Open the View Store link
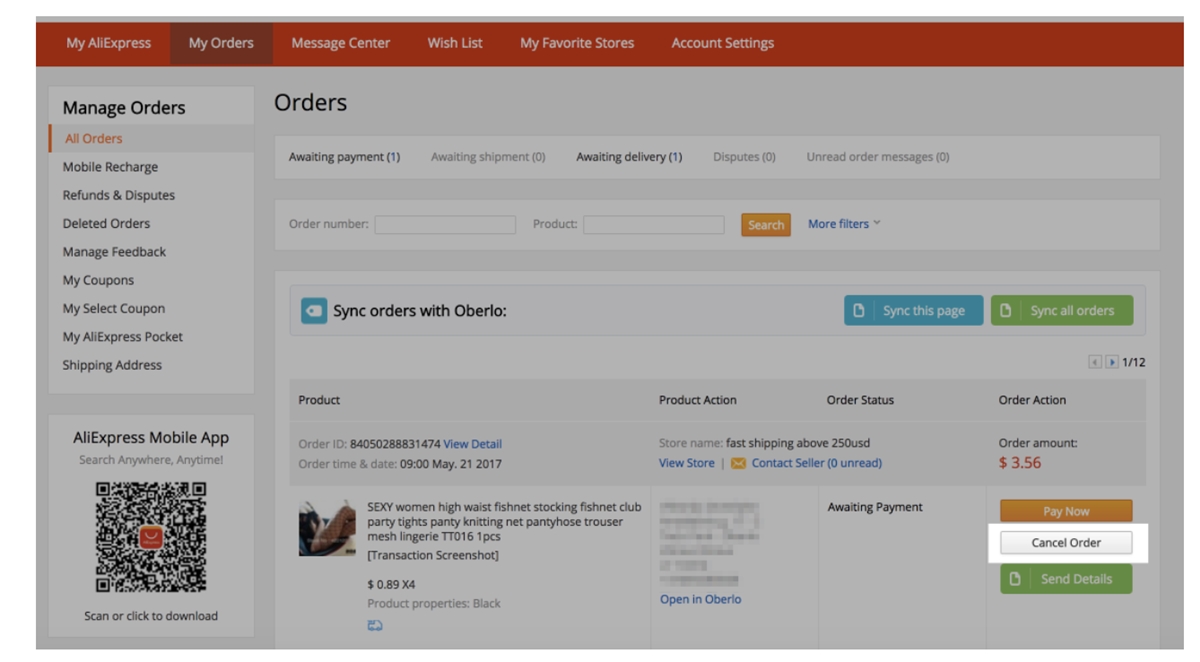Screen dimensions: 1200x662 [687, 464]
